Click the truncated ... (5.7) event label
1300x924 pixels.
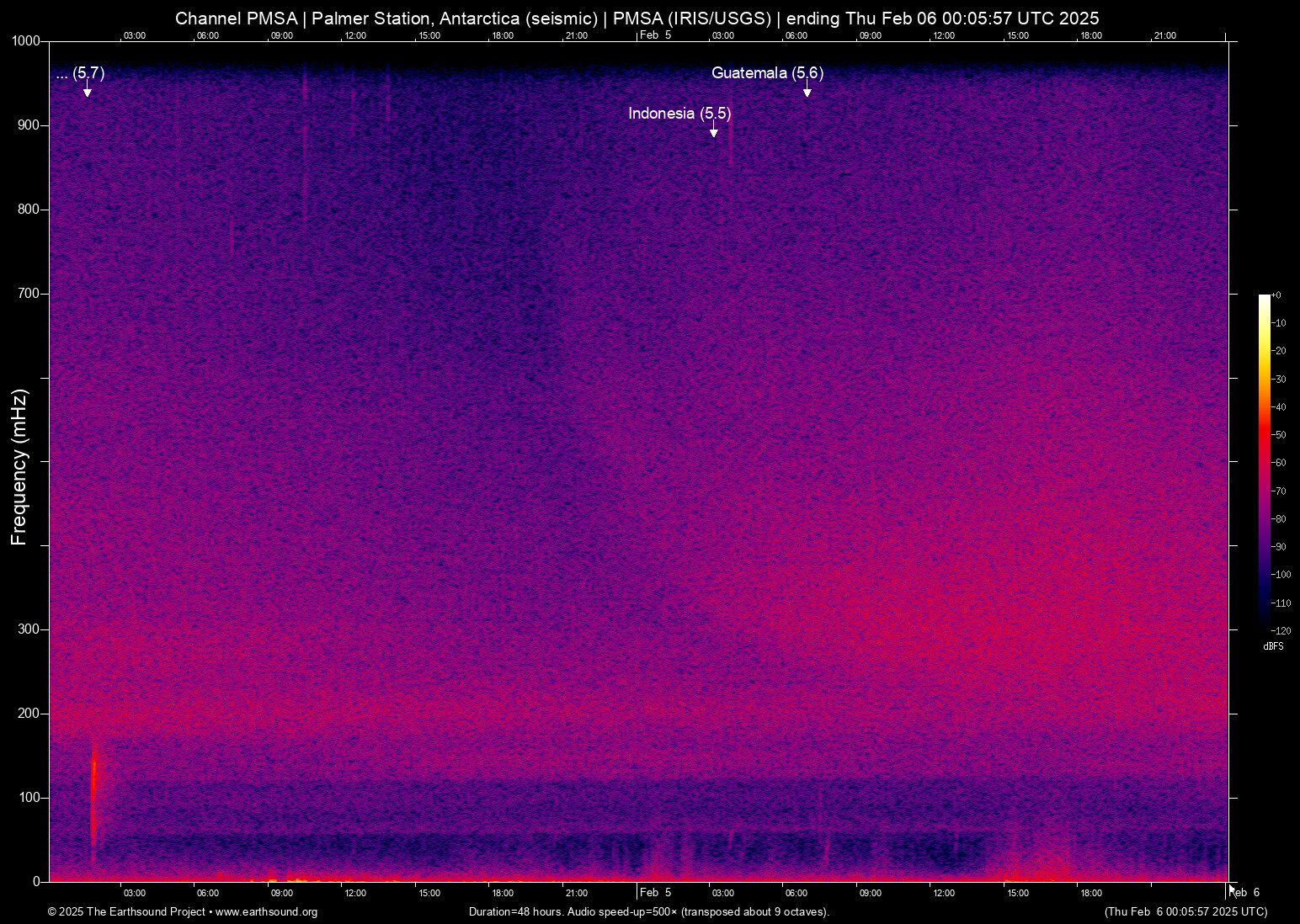(x=80, y=73)
